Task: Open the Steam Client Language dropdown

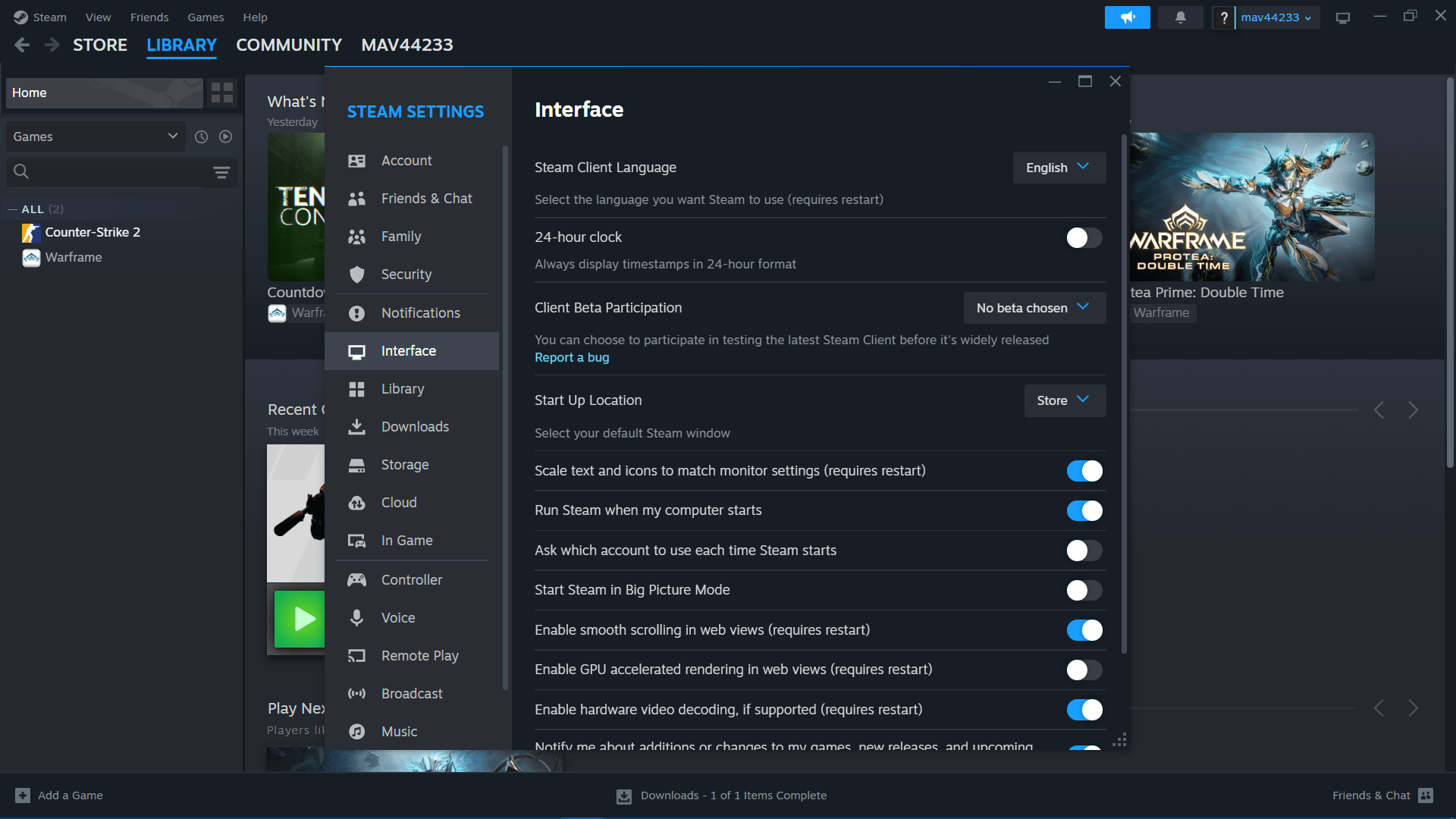Action: coord(1059,168)
